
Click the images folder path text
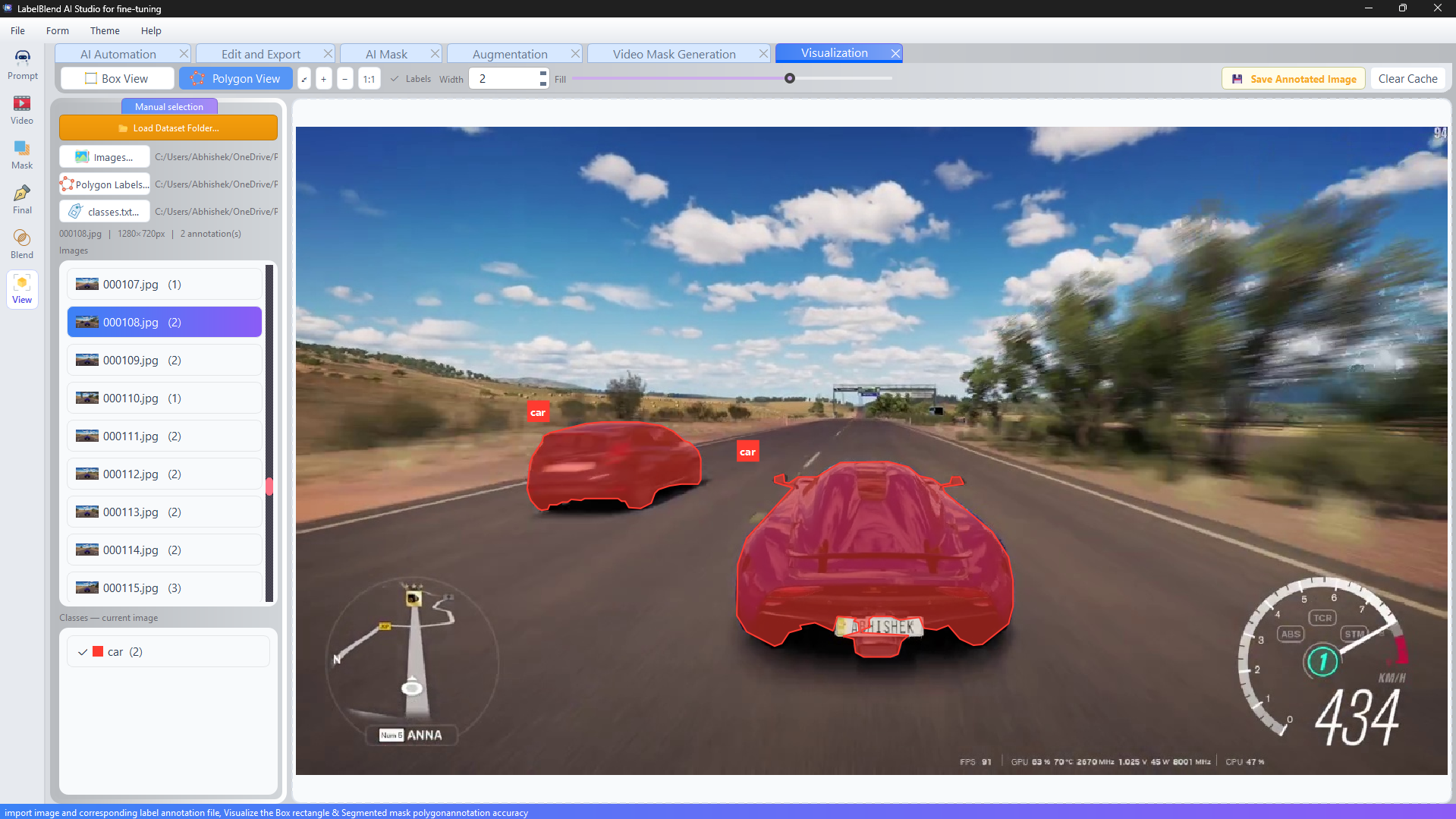(216, 157)
